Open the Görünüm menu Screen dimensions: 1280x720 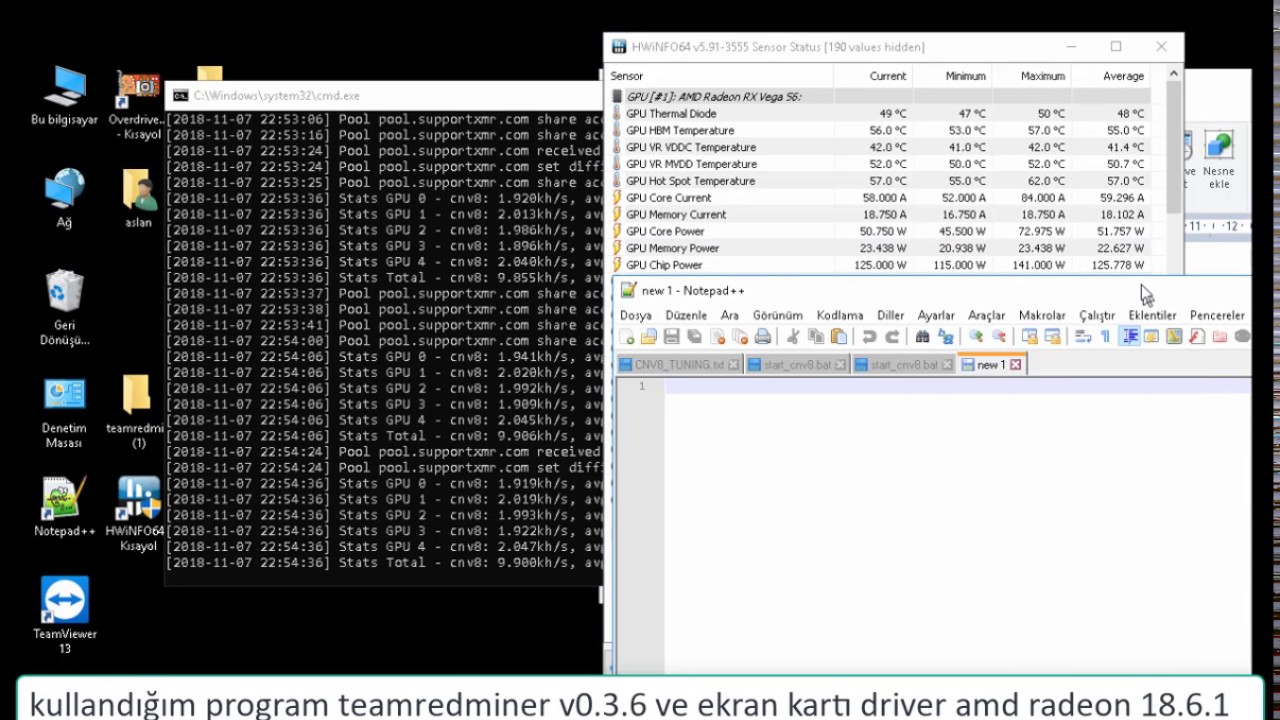[778, 315]
